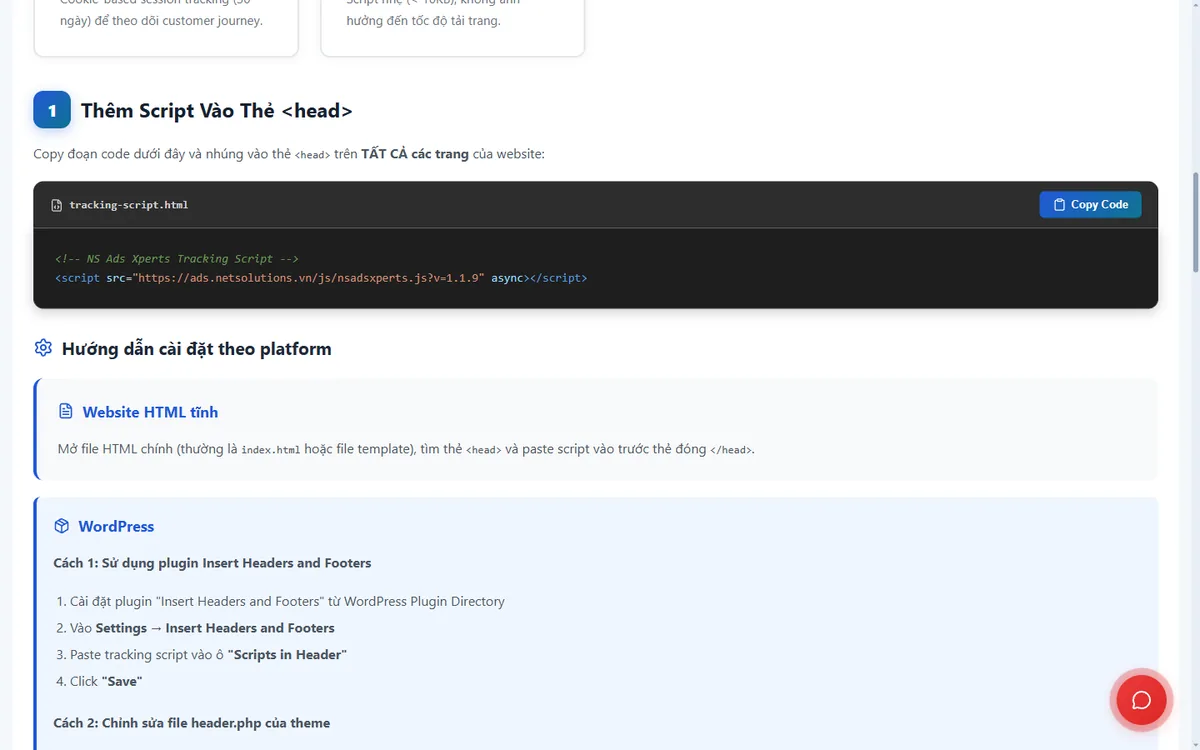Click the Copy Code button
This screenshot has width=1200, height=750.
[x=1090, y=204]
